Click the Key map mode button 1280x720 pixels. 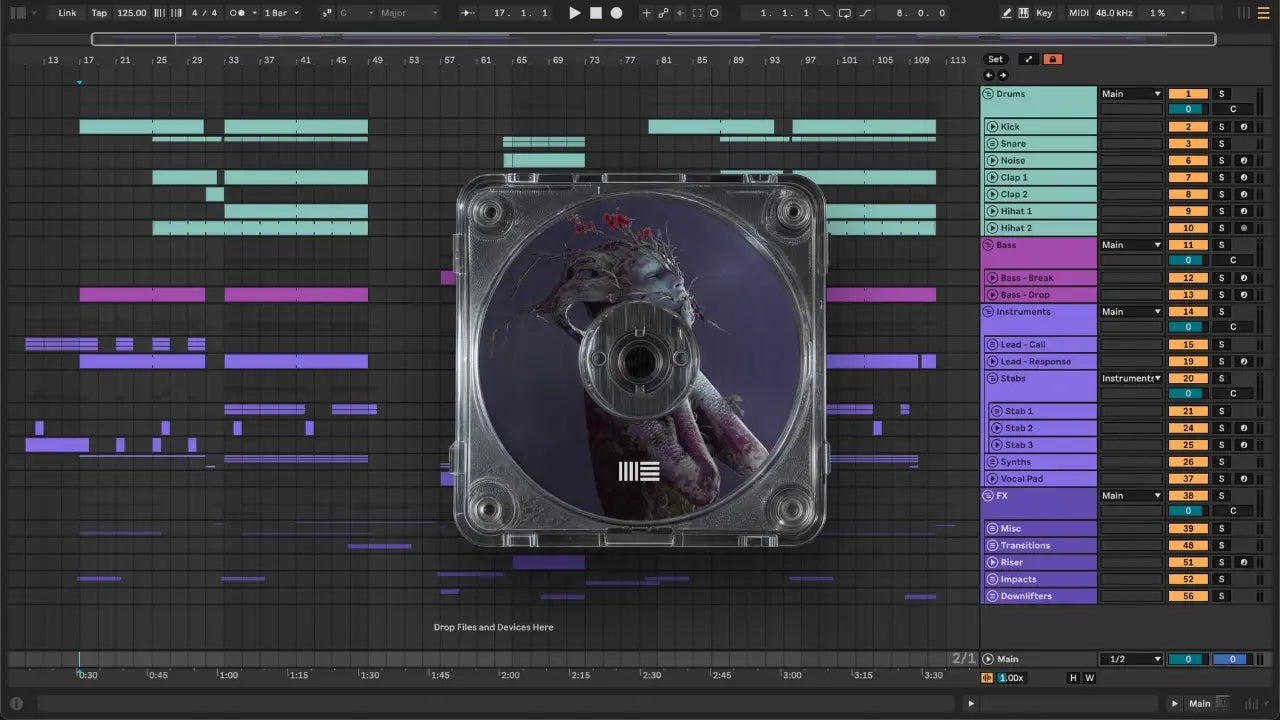coord(1044,13)
